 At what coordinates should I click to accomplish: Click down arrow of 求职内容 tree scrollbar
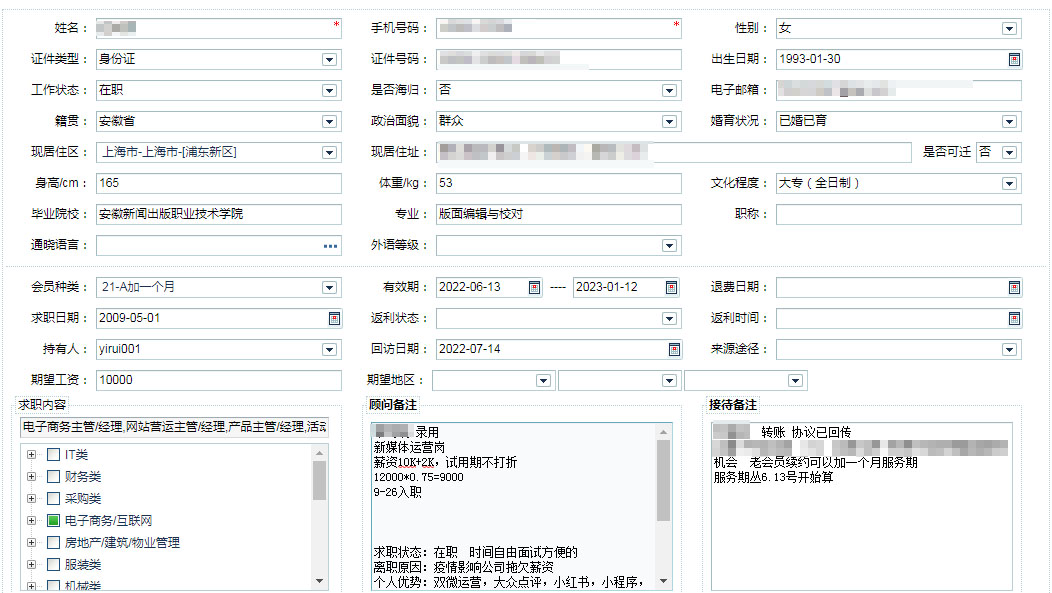click(319, 581)
